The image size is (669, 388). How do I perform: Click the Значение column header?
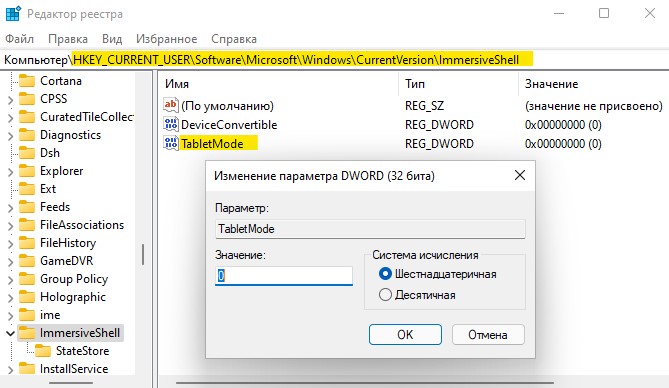pyautogui.click(x=593, y=84)
